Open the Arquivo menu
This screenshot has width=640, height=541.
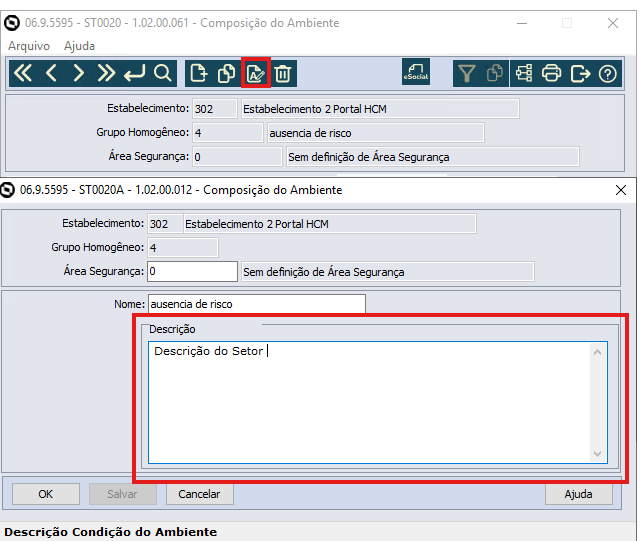pos(29,46)
